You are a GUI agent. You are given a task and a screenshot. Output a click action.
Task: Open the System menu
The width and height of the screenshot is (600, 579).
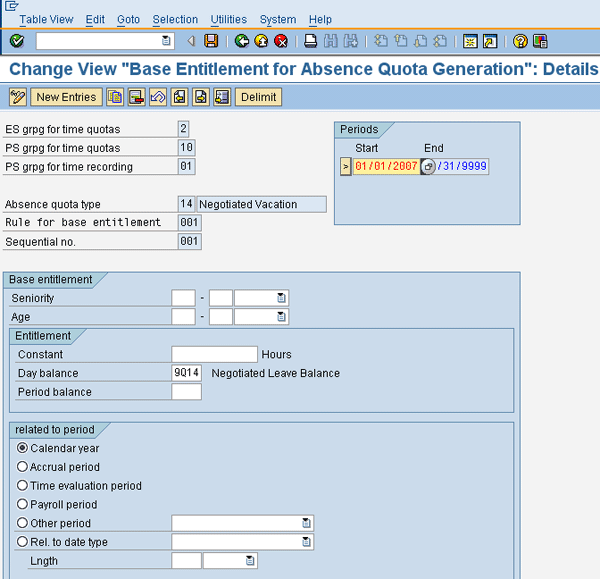click(x=278, y=20)
